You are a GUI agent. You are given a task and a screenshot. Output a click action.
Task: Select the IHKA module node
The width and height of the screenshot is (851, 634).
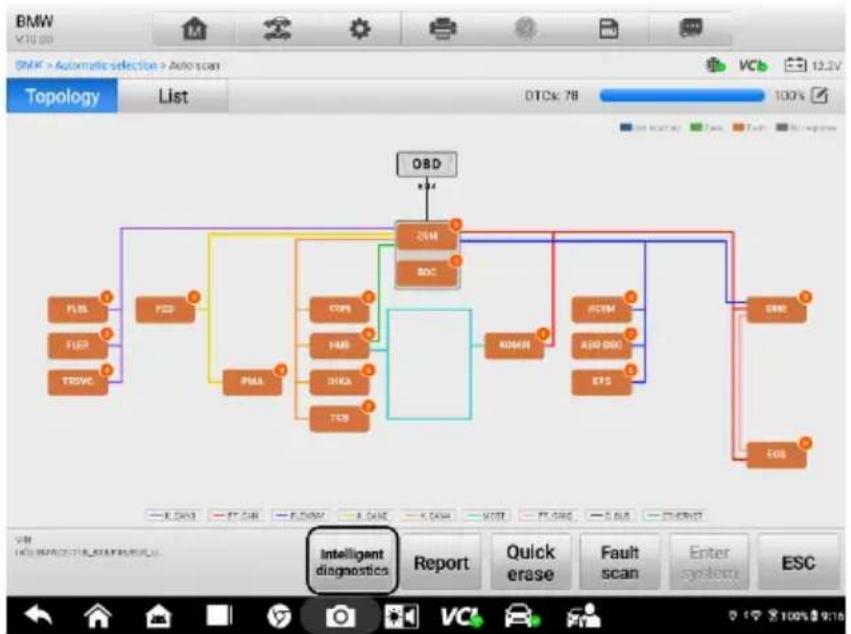pyautogui.click(x=339, y=382)
